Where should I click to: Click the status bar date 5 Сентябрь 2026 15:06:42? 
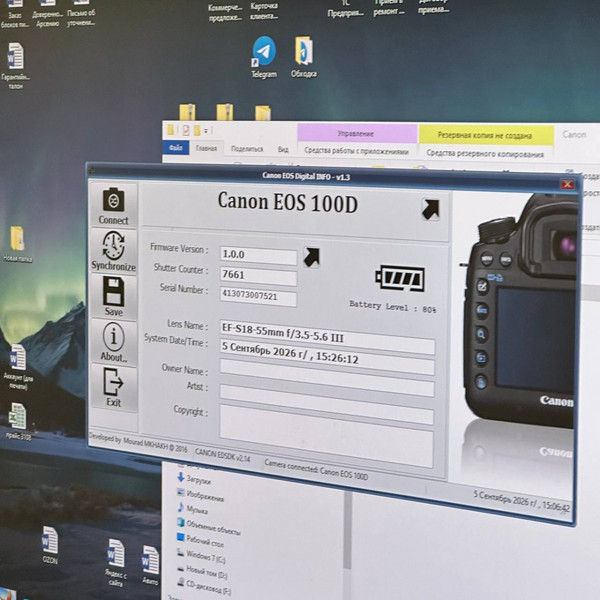522,501
